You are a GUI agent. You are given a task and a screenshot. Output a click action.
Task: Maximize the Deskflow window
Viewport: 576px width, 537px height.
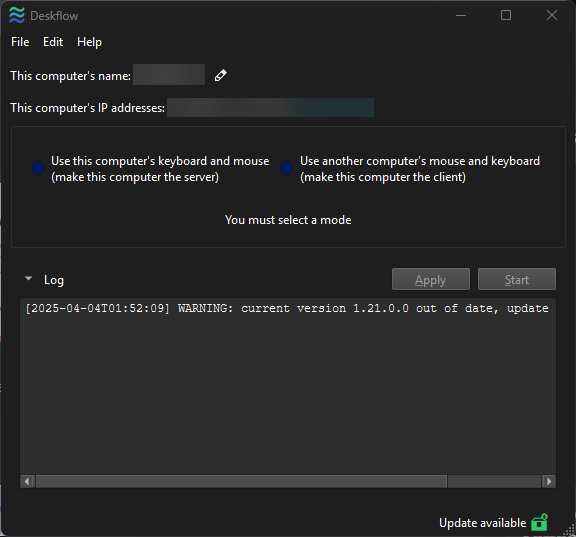point(506,15)
